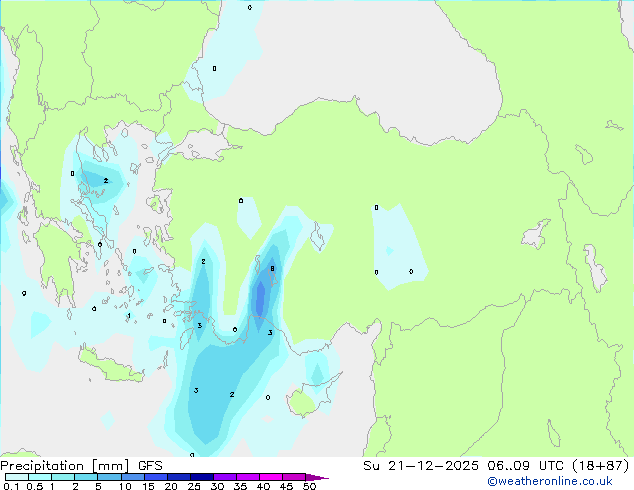
Task: Click the '(18+87)' forecast run text
Action: [601, 466]
